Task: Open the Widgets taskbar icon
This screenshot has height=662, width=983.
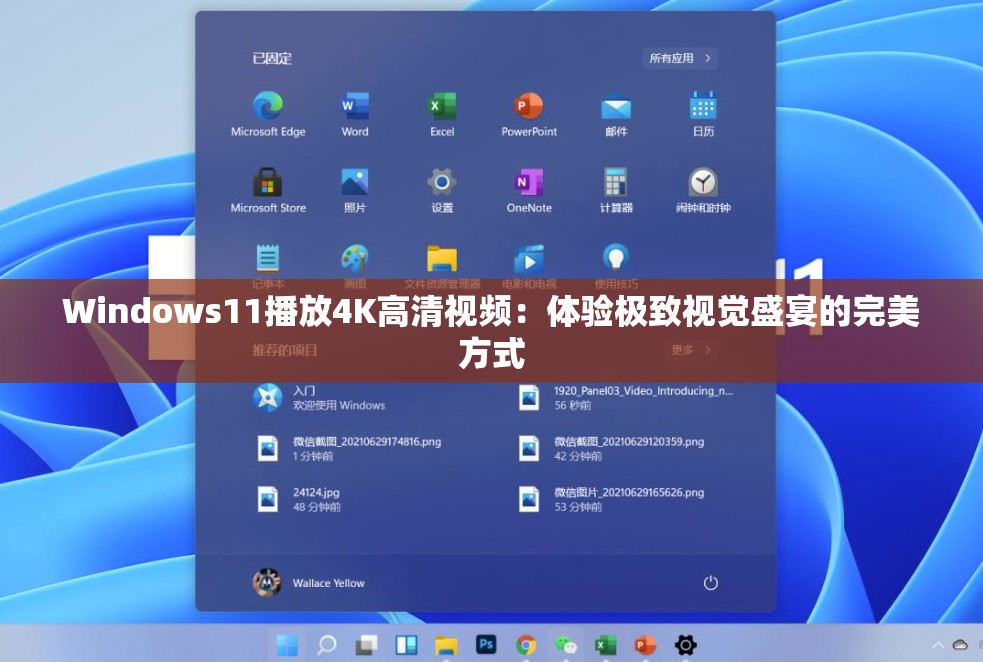Action: tap(406, 644)
